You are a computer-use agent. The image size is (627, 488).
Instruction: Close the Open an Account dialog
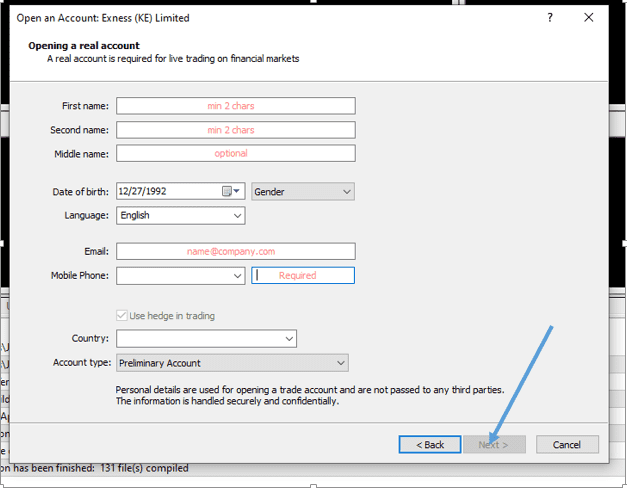coord(589,17)
